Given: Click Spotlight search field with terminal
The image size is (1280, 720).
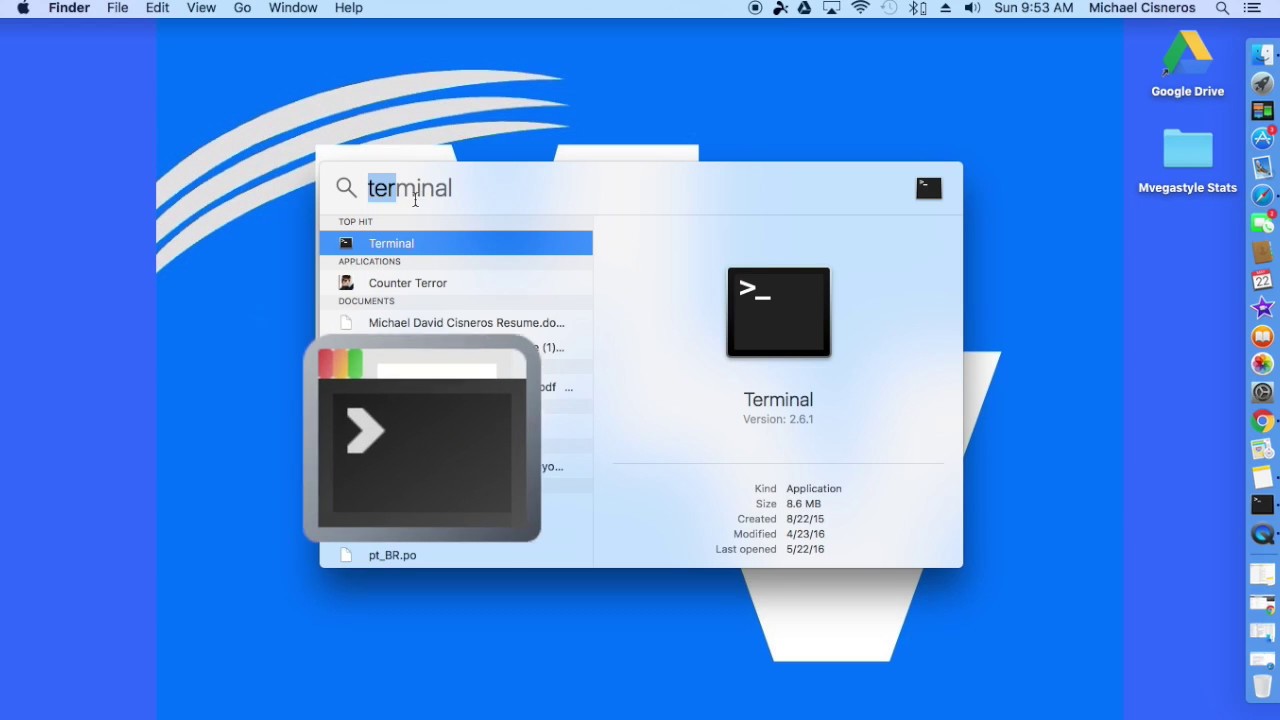Looking at the screenshot, I should 635,188.
